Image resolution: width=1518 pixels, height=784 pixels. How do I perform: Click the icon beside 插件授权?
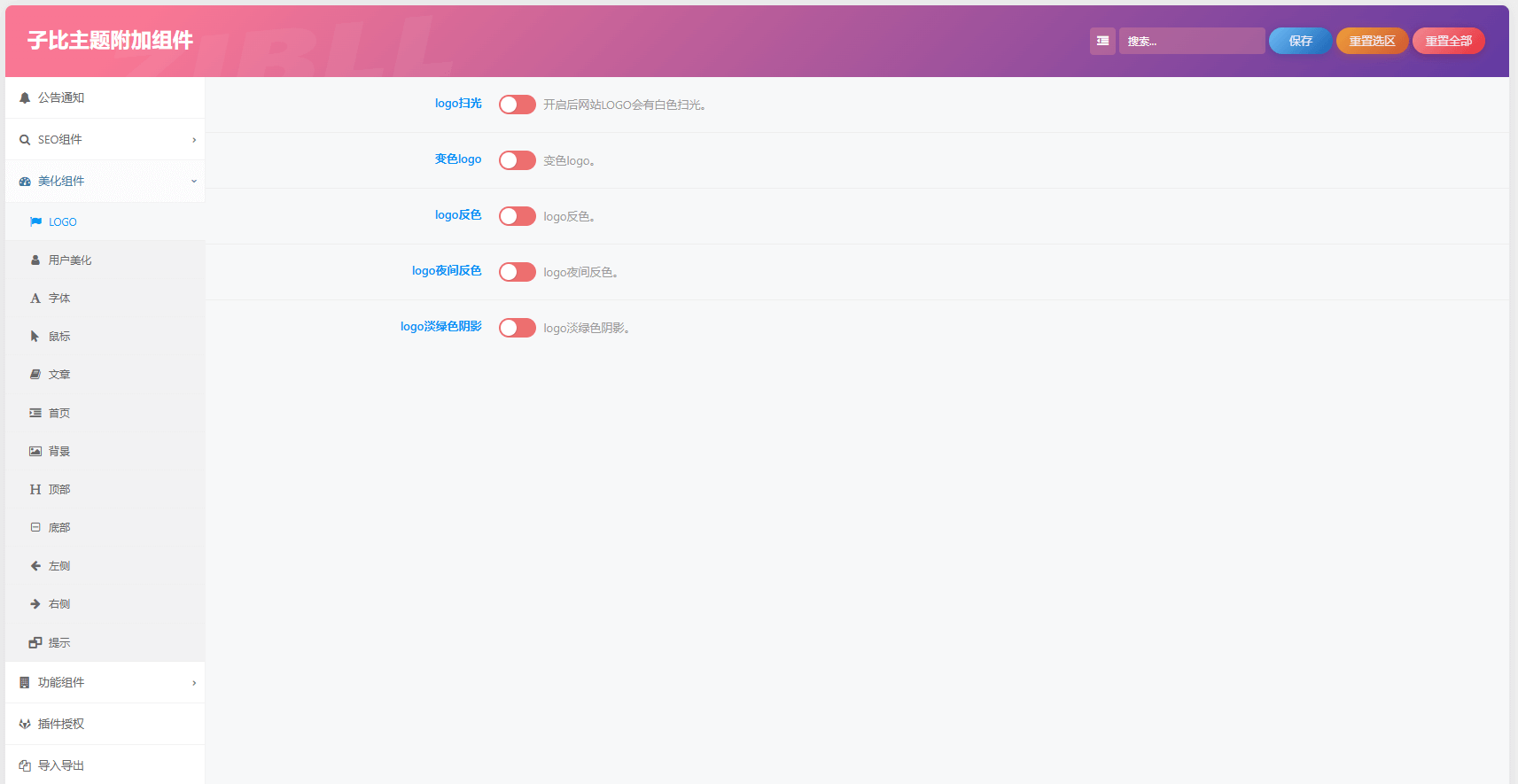coord(25,725)
